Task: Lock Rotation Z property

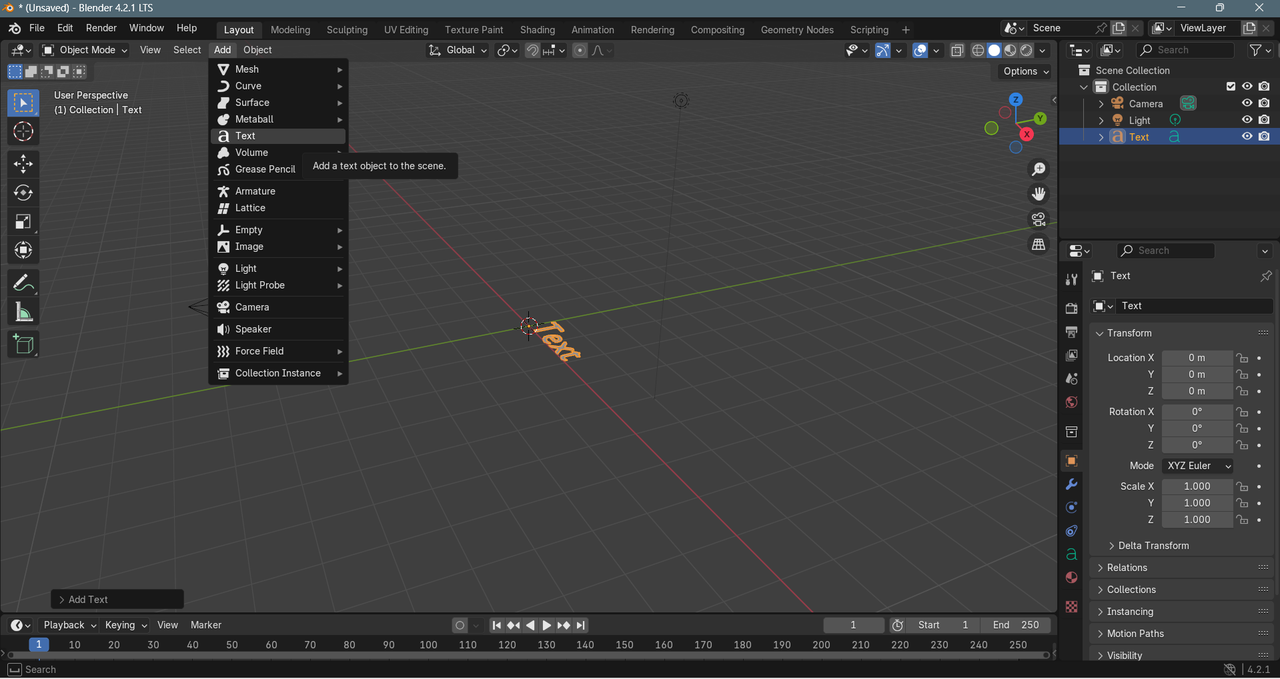Action: click(x=1241, y=445)
